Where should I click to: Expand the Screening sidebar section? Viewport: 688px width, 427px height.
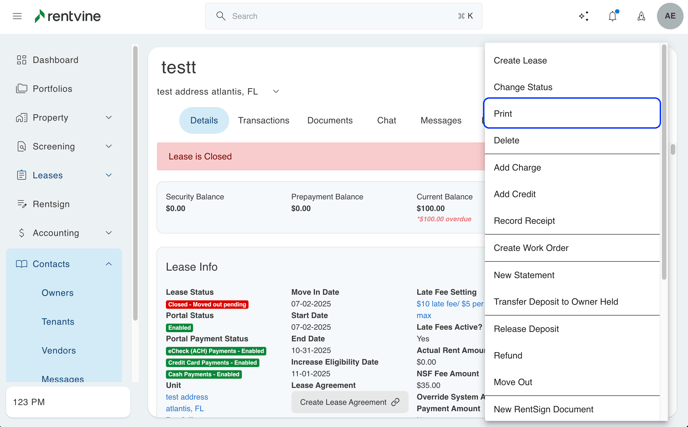coord(108,146)
